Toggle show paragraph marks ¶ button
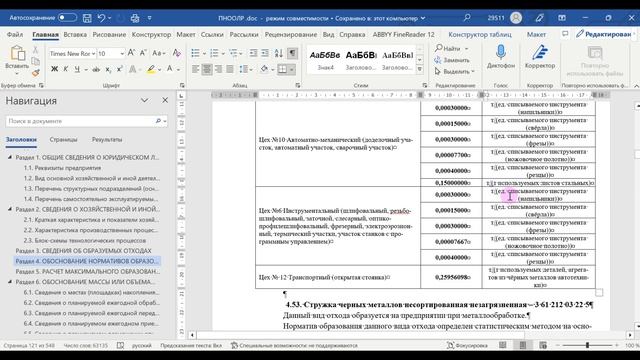 click(x=292, y=53)
